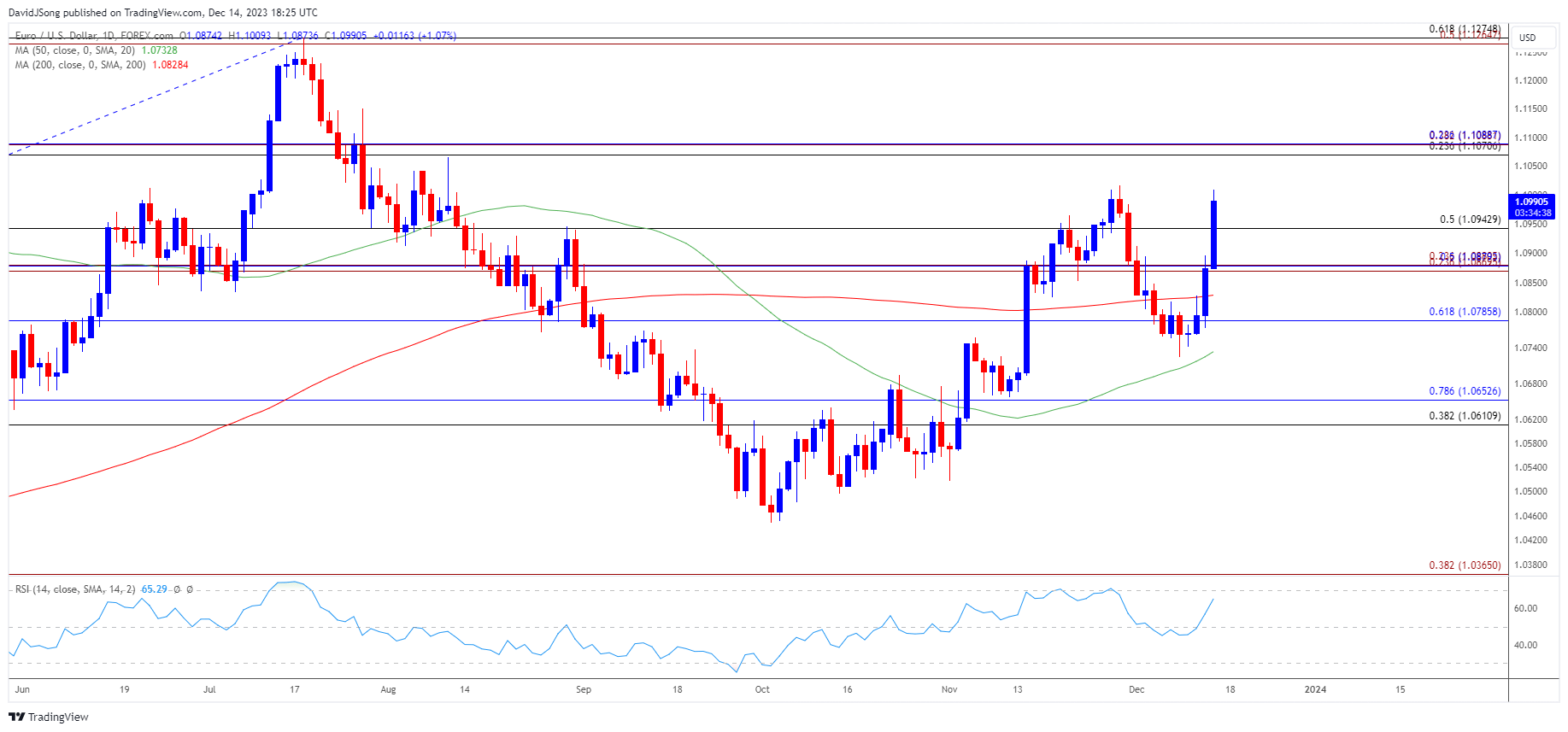Click the 1.12000 price axis label
Screen dimensions: 1568x732
[1530, 81]
